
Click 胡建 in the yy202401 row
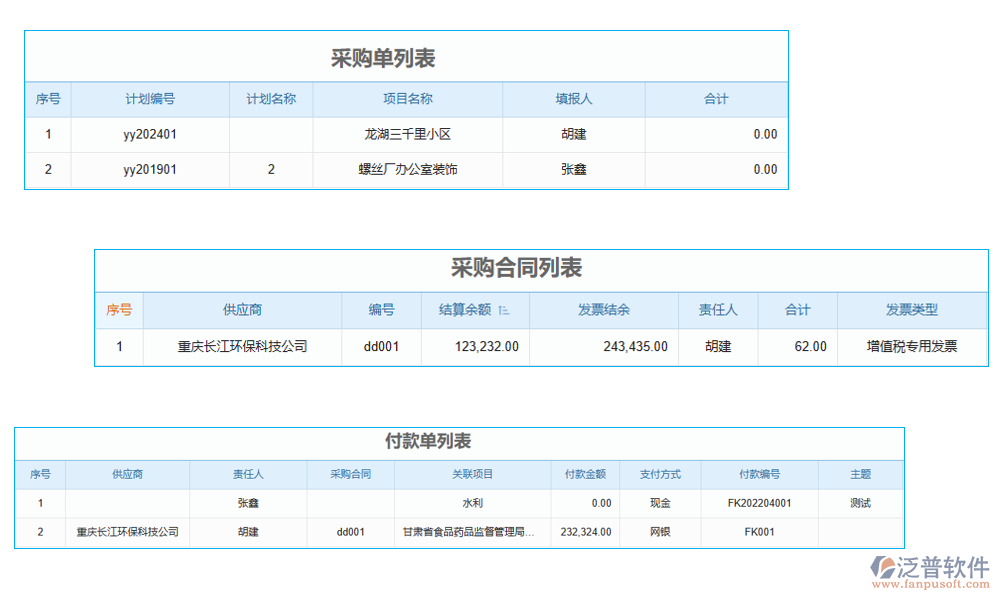point(573,135)
